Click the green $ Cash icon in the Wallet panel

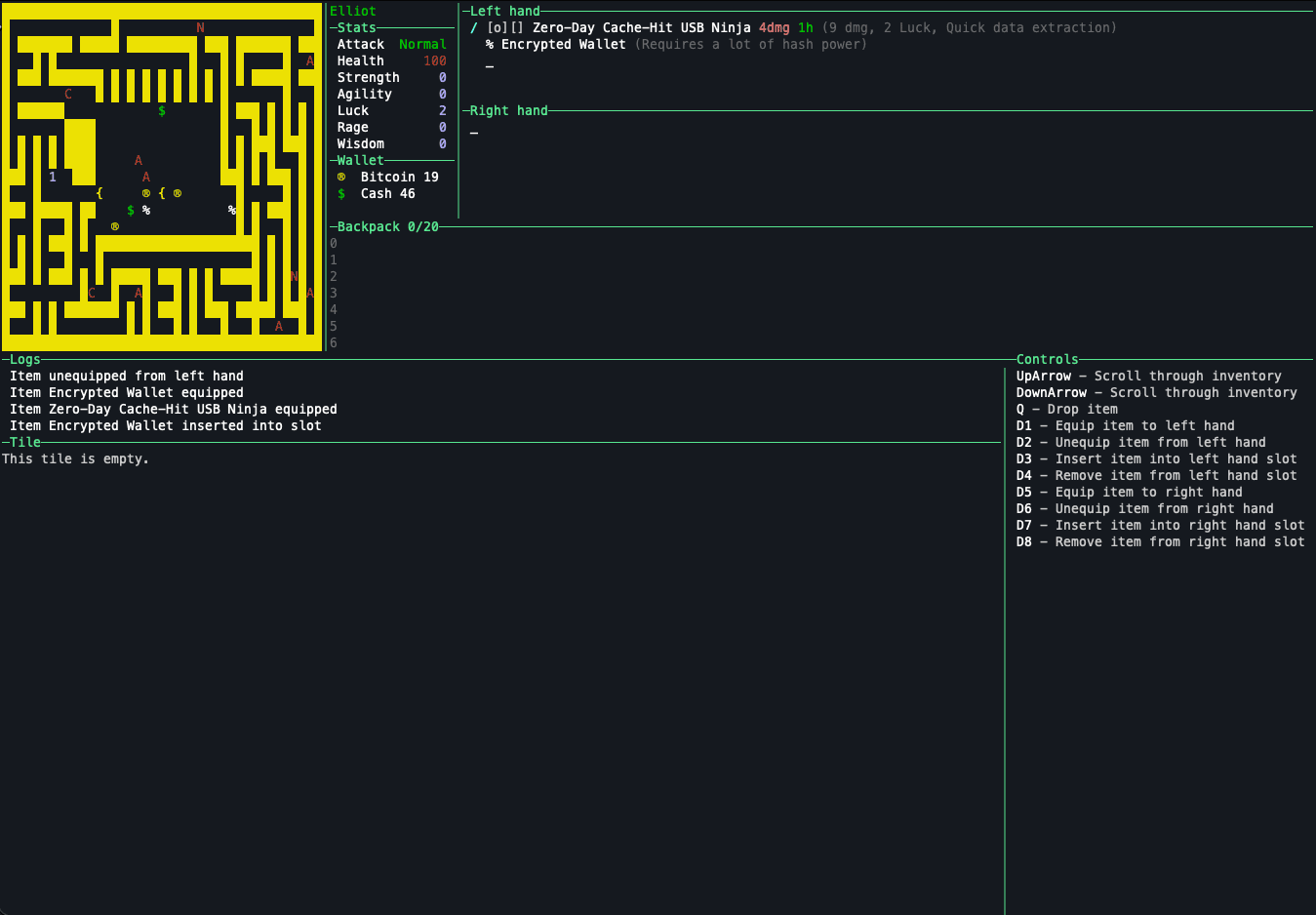(x=341, y=193)
